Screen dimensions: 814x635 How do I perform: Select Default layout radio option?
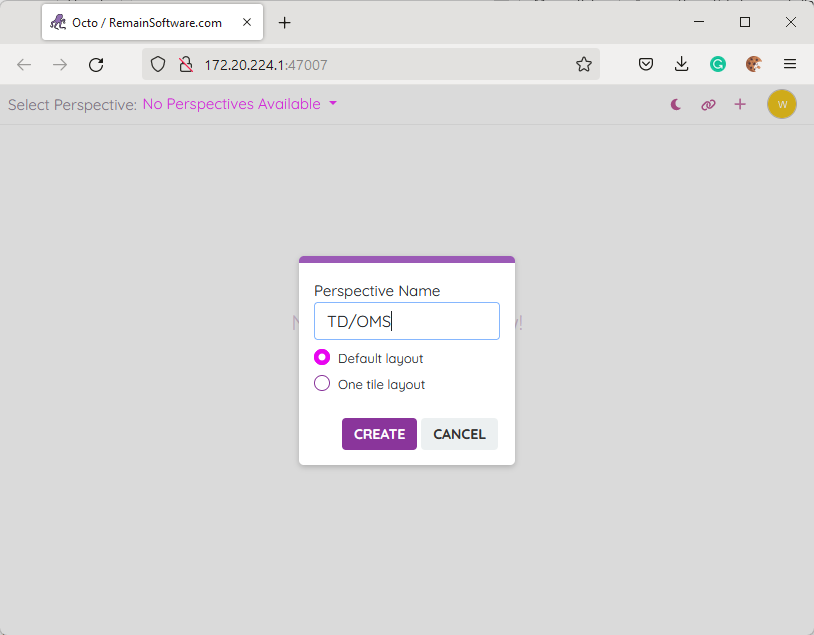pos(322,358)
